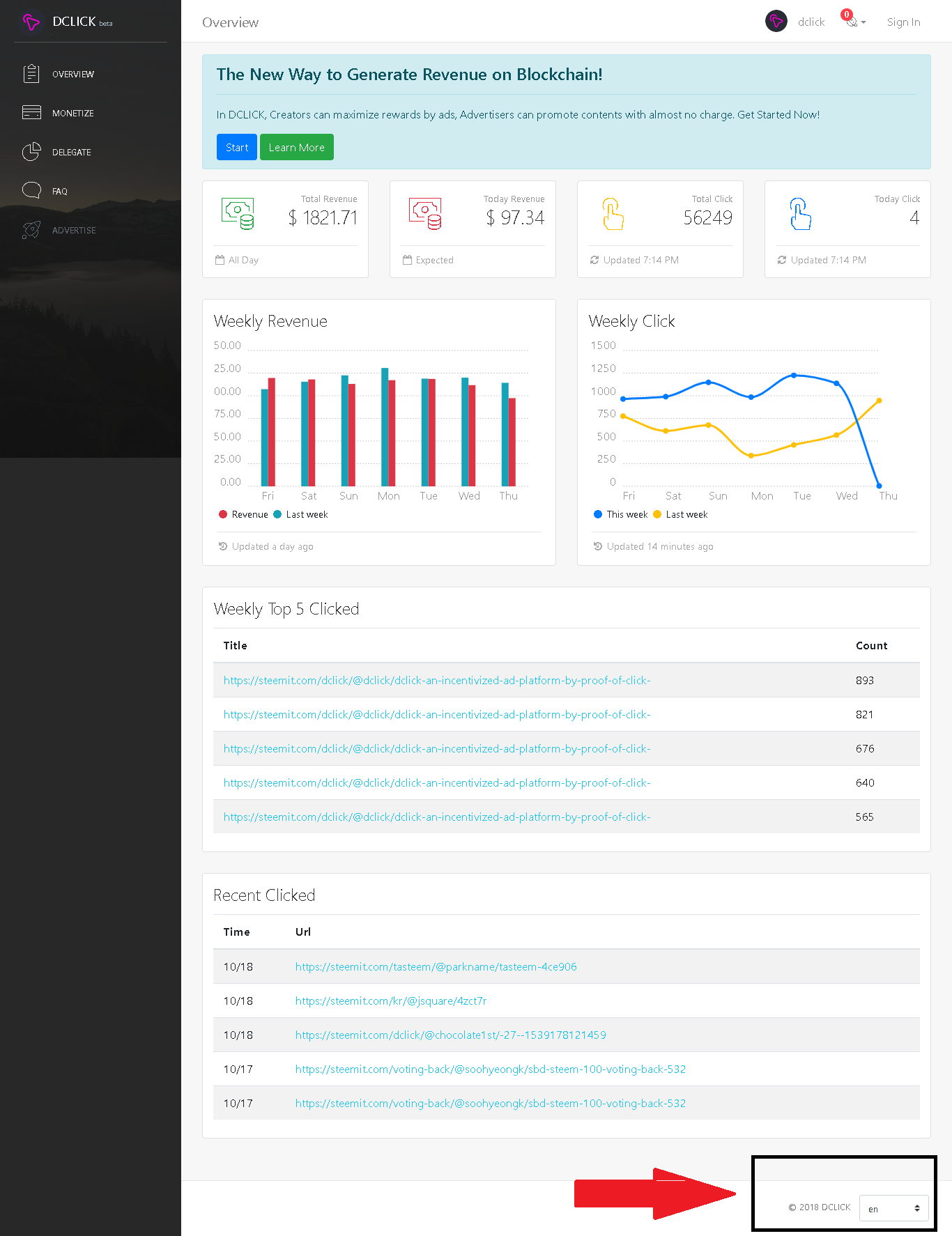This screenshot has height=1236, width=952.
Task: Open the top clicked link with count 821
Action: point(437,714)
